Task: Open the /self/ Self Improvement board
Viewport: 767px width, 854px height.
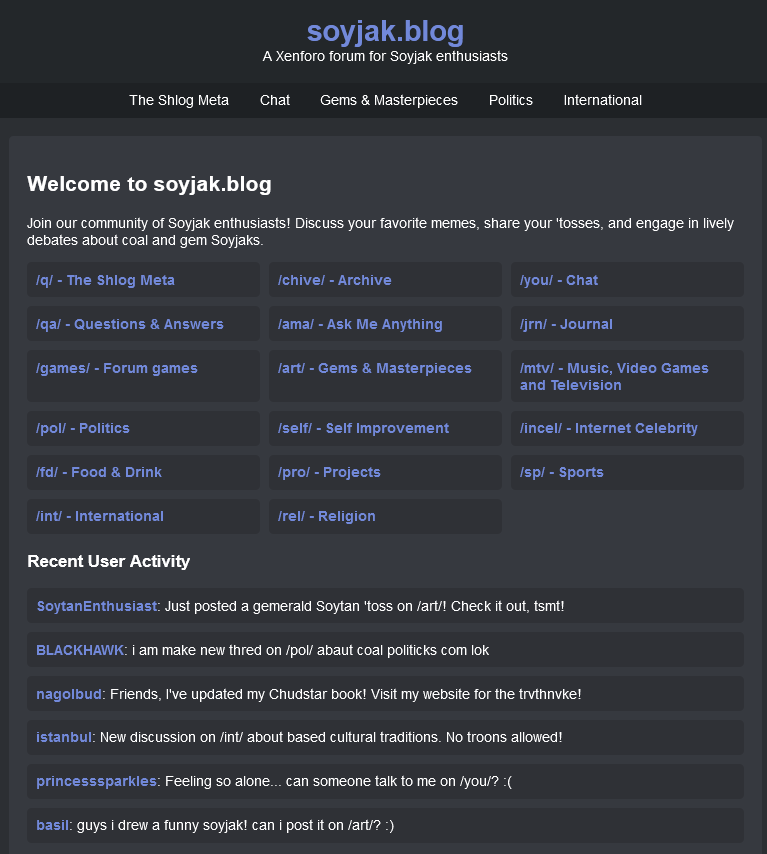Action: click(x=364, y=428)
